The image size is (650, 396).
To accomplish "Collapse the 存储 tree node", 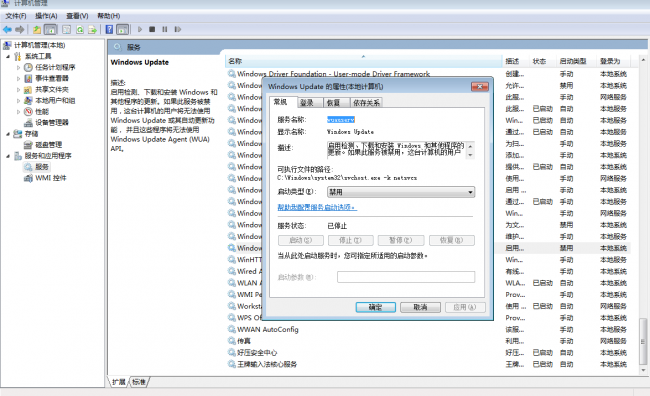I will [8, 134].
